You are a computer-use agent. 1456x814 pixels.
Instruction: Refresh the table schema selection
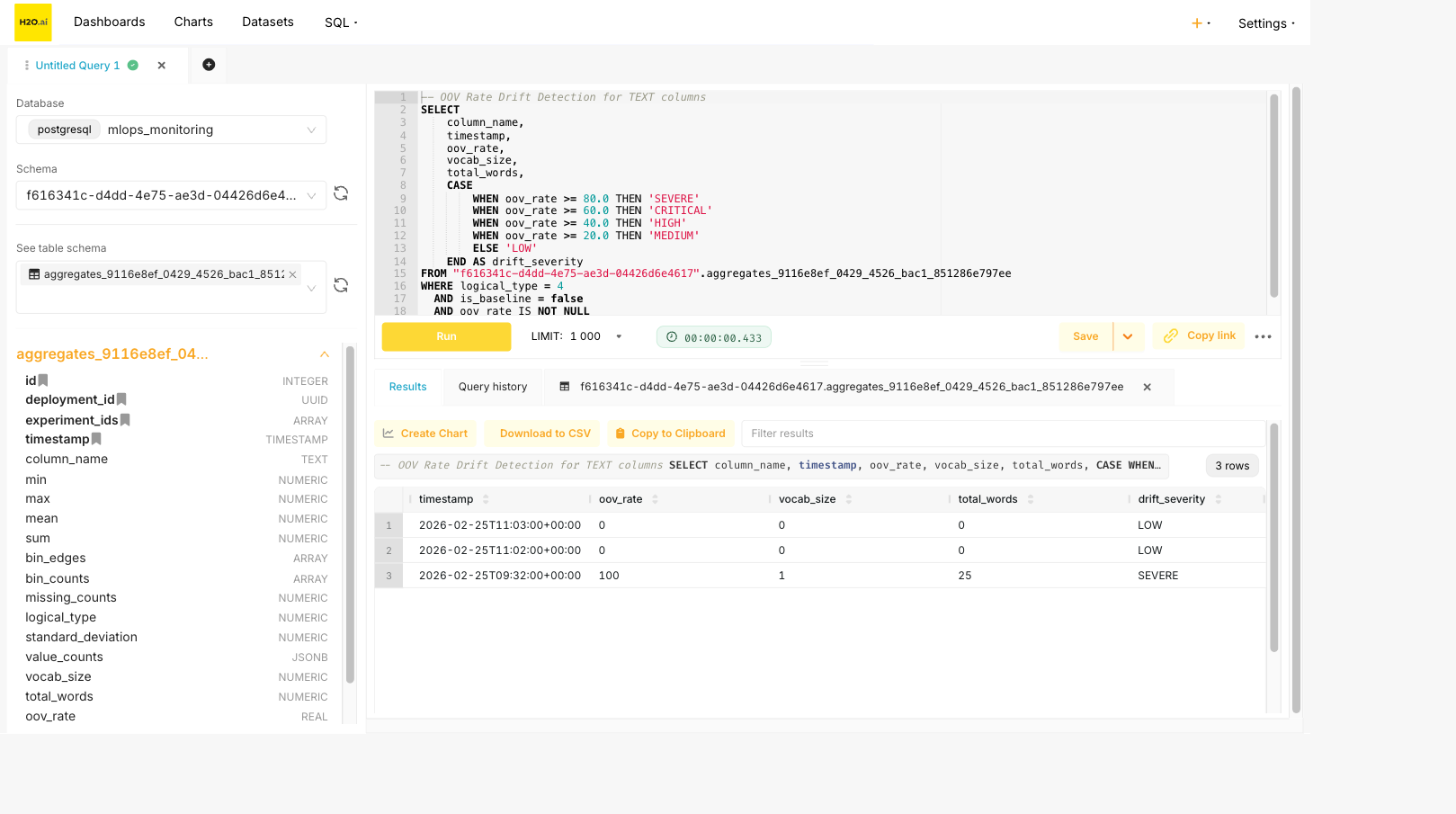point(340,284)
